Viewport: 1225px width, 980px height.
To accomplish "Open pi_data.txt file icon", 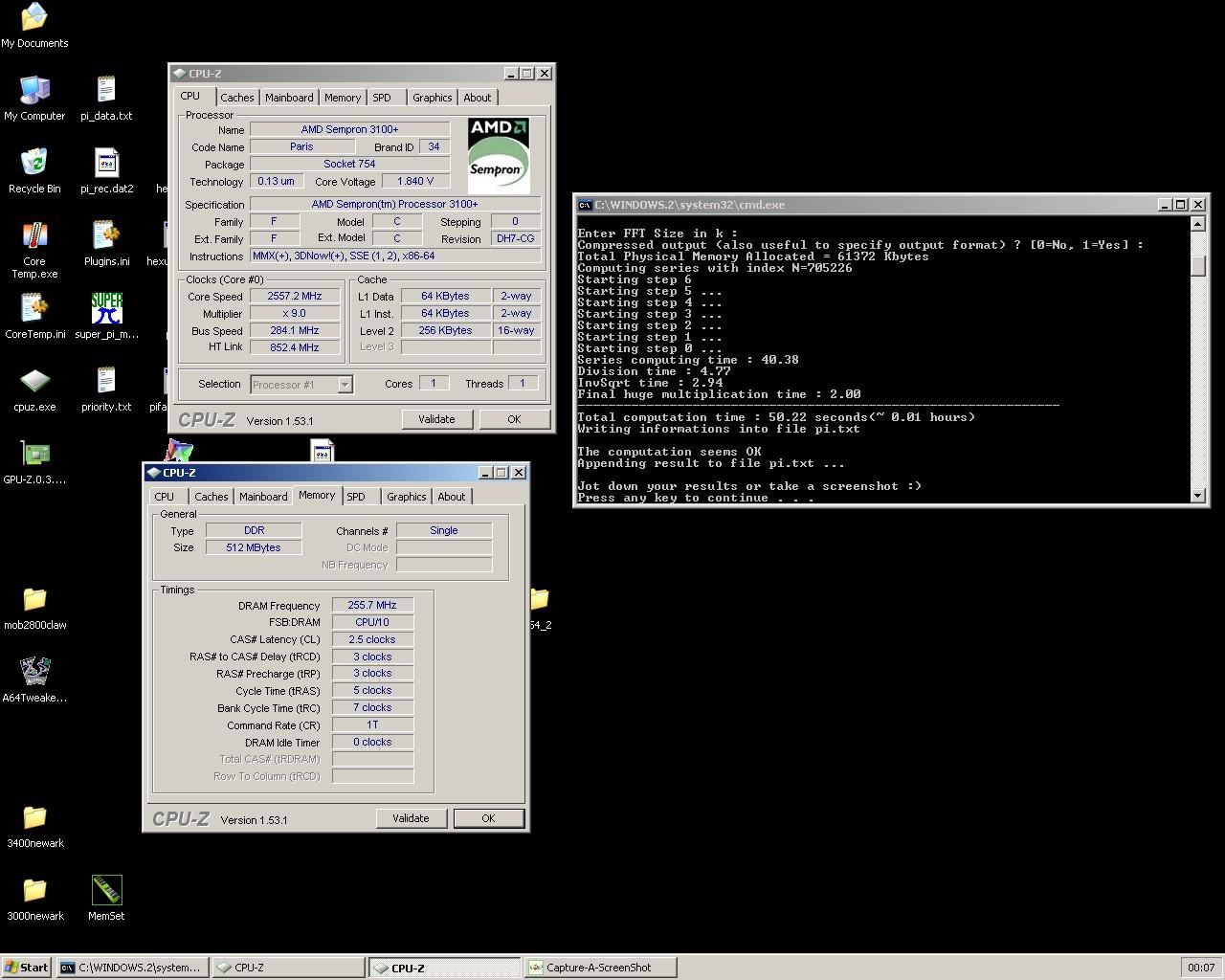I will (x=106, y=99).
